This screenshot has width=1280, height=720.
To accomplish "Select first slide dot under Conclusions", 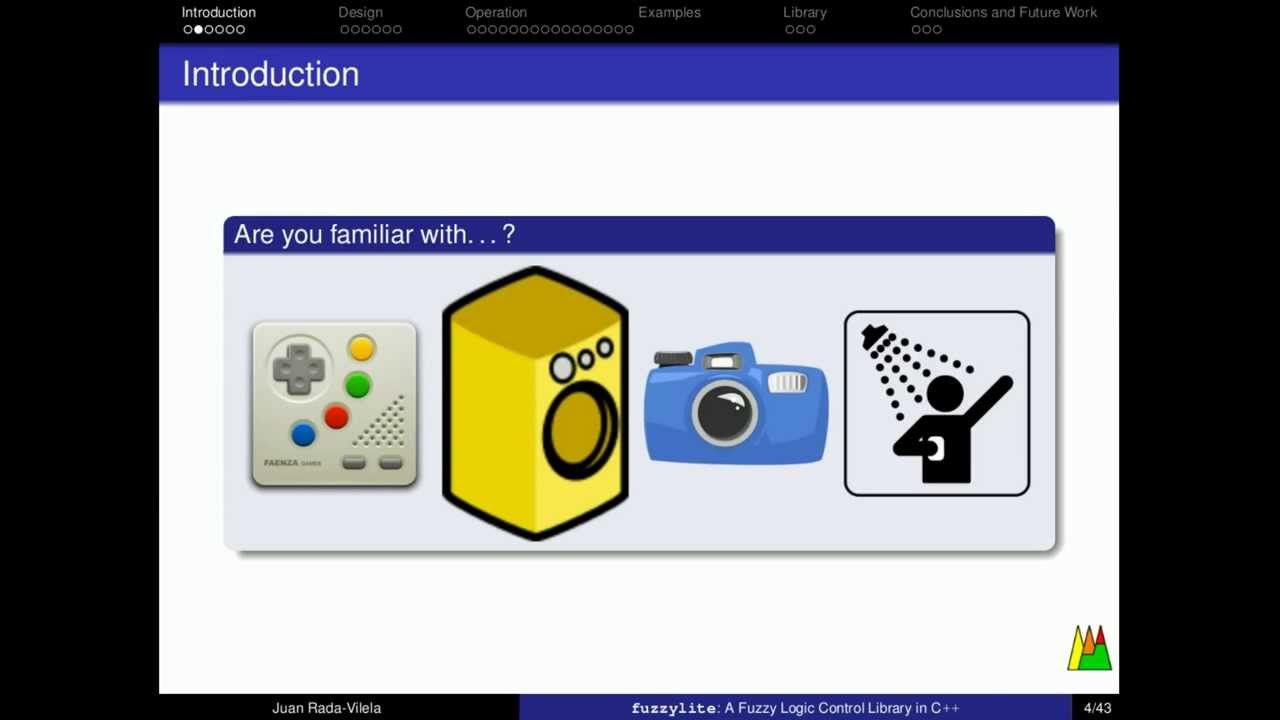I will (x=916, y=30).
